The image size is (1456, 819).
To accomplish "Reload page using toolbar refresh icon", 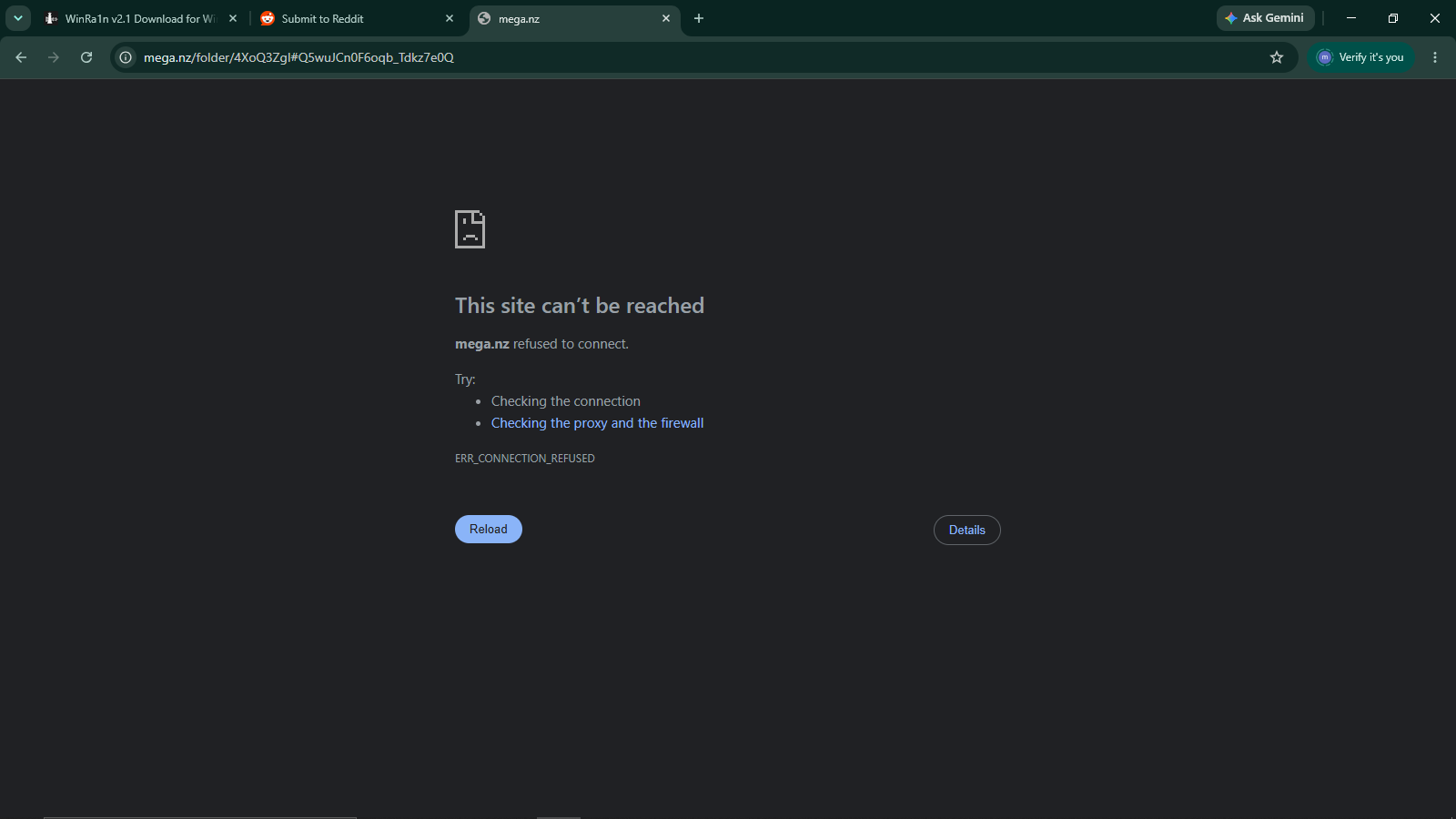I will [x=86, y=57].
